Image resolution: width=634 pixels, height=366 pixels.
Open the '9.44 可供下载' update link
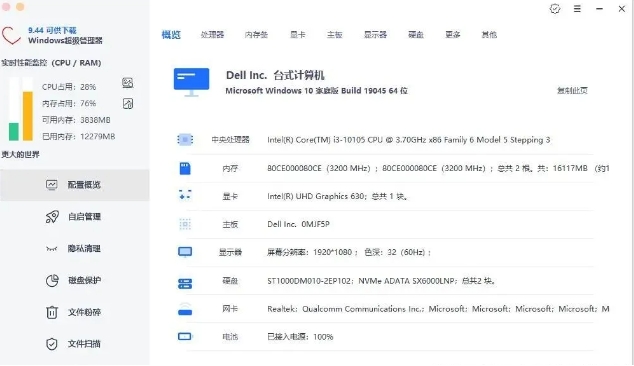tap(52, 30)
